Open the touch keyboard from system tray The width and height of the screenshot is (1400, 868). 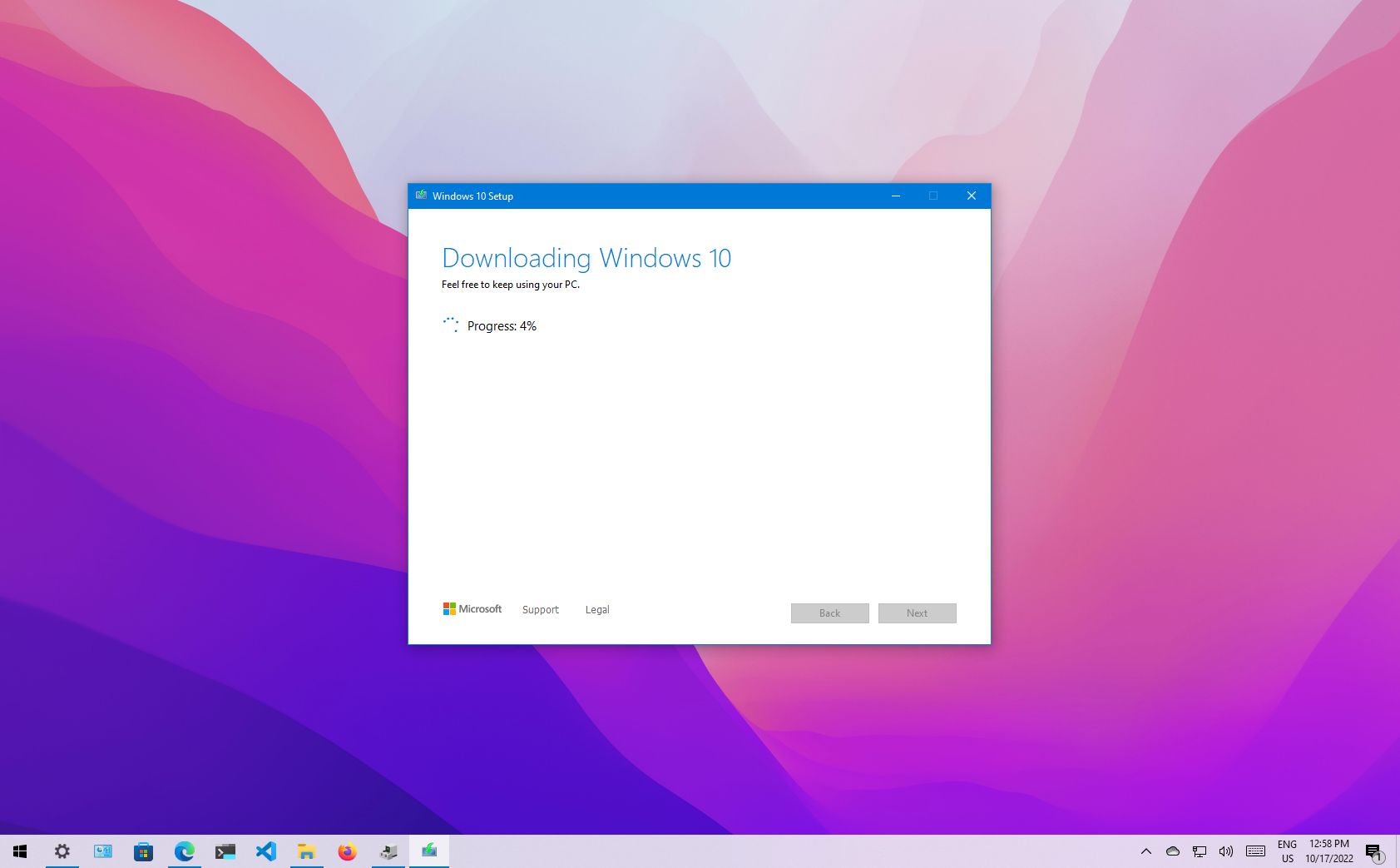pos(1254,851)
